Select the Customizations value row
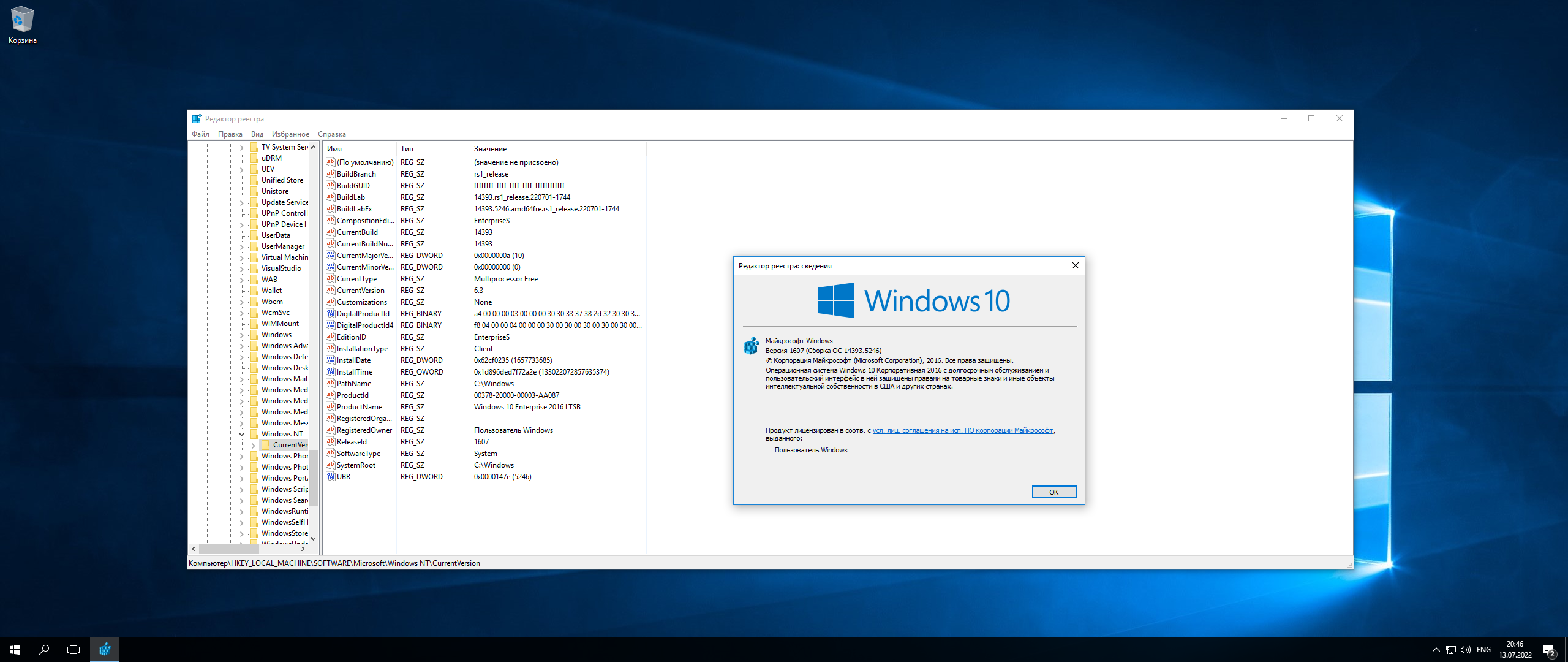 click(484, 302)
